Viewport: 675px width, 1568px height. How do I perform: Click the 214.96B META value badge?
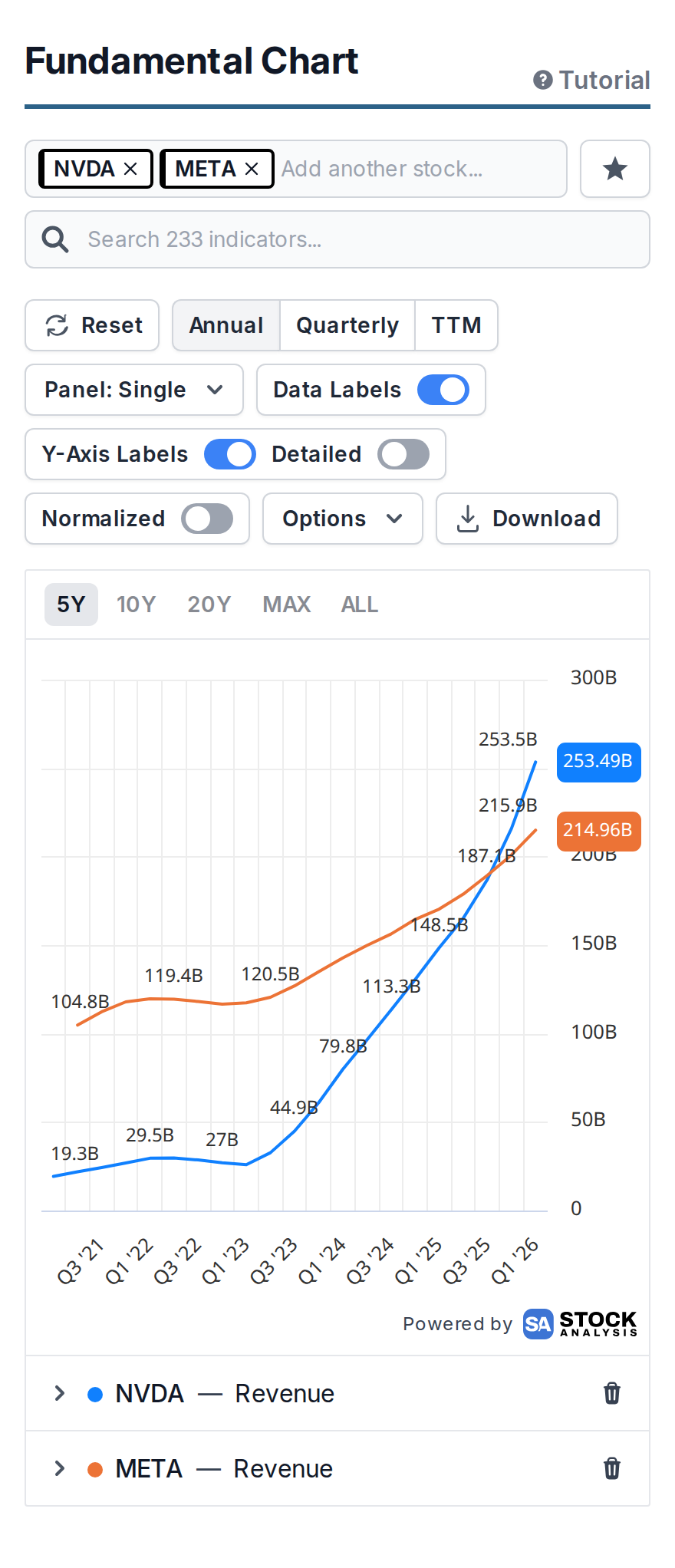(x=598, y=830)
